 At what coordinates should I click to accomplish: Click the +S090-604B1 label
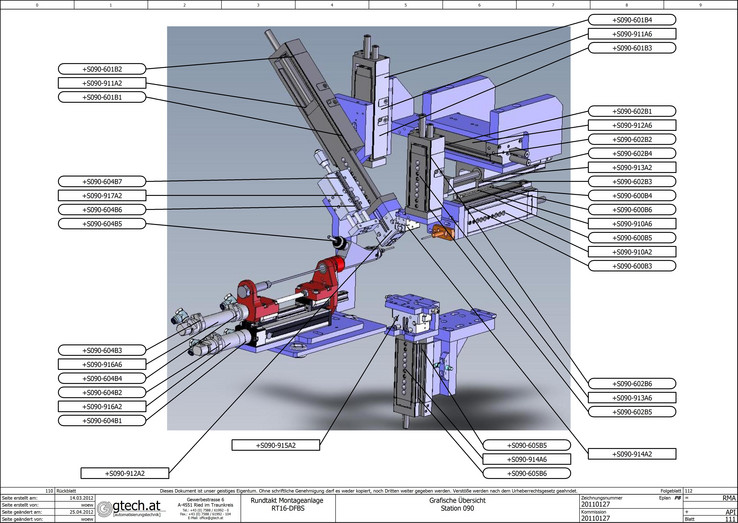[x=102, y=421]
